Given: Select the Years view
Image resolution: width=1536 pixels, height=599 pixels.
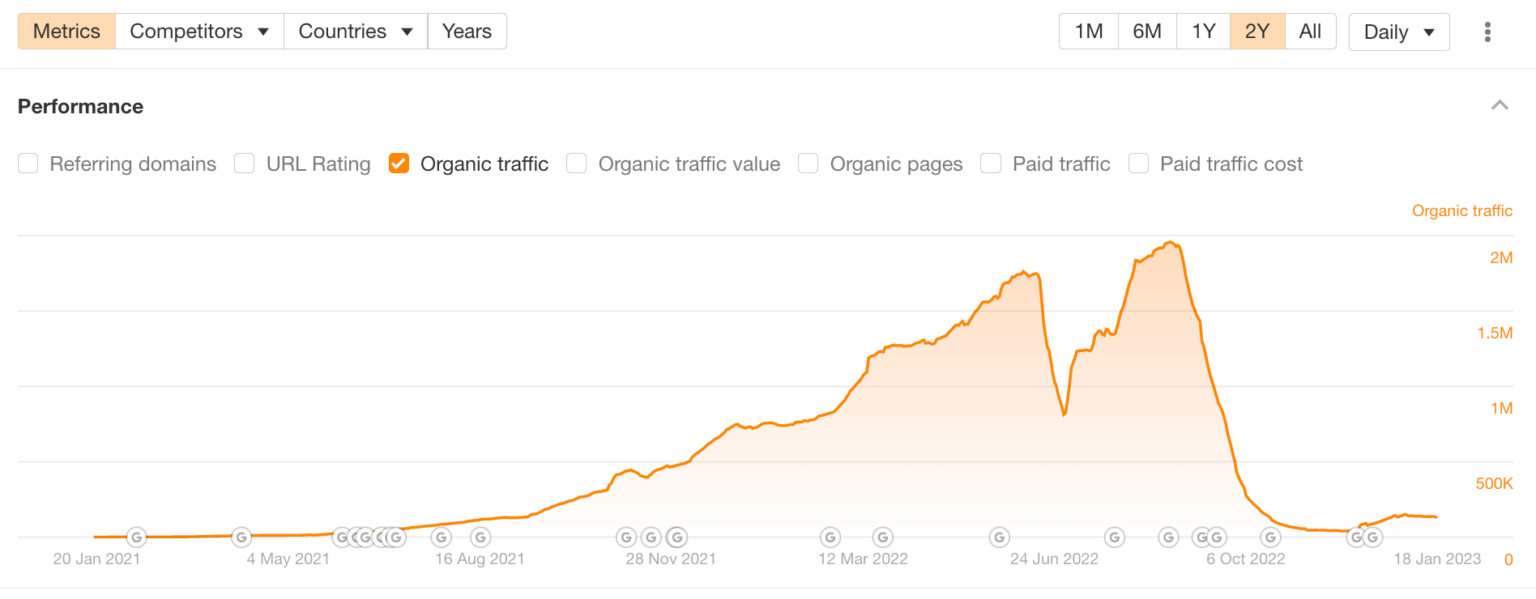Looking at the screenshot, I should pyautogui.click(x=467, y=31).
